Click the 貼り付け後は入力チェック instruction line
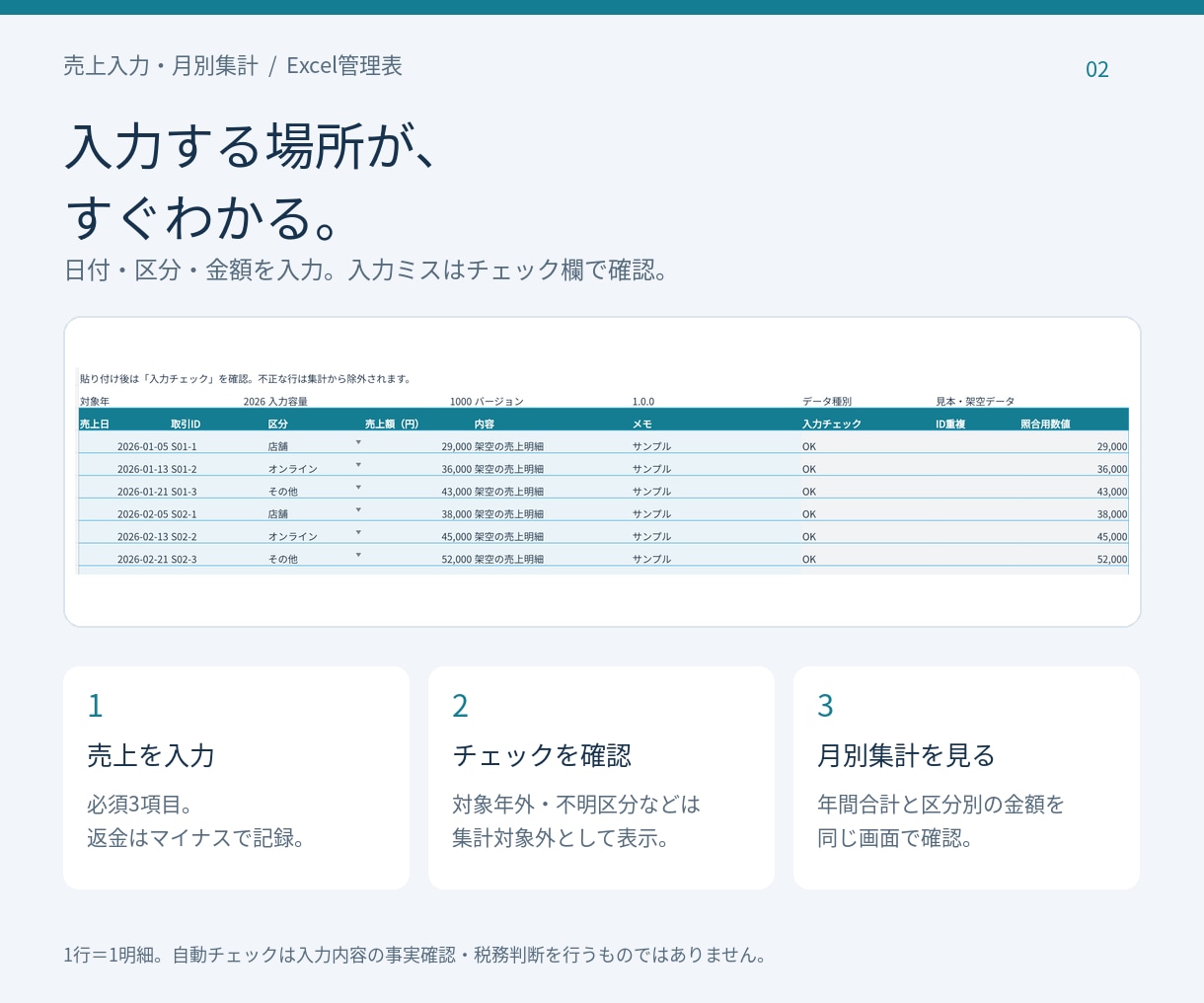The width and height of the screenshot is (1204, 1003). [246, 379]
